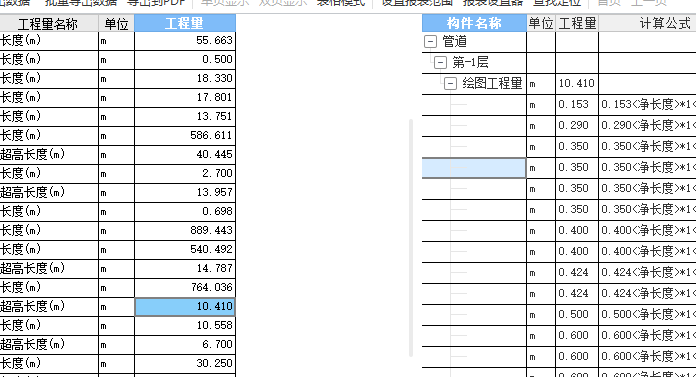Click 超高长度(m) in the 13.957 row
696x377 pixels.
[32, 192]
